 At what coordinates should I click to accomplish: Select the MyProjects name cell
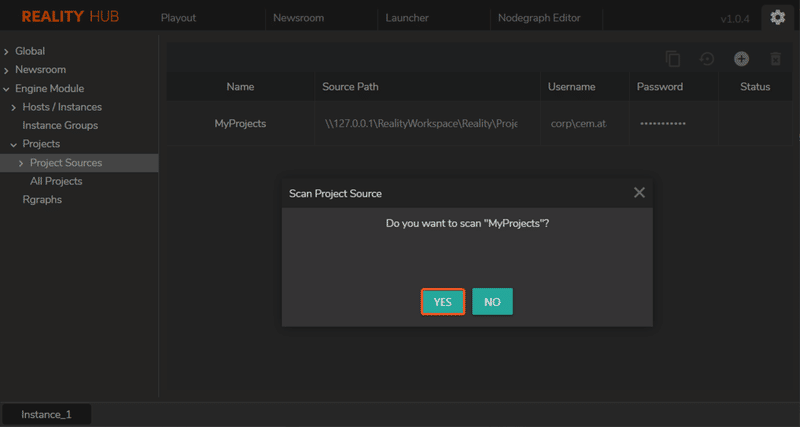click(240, 123)
